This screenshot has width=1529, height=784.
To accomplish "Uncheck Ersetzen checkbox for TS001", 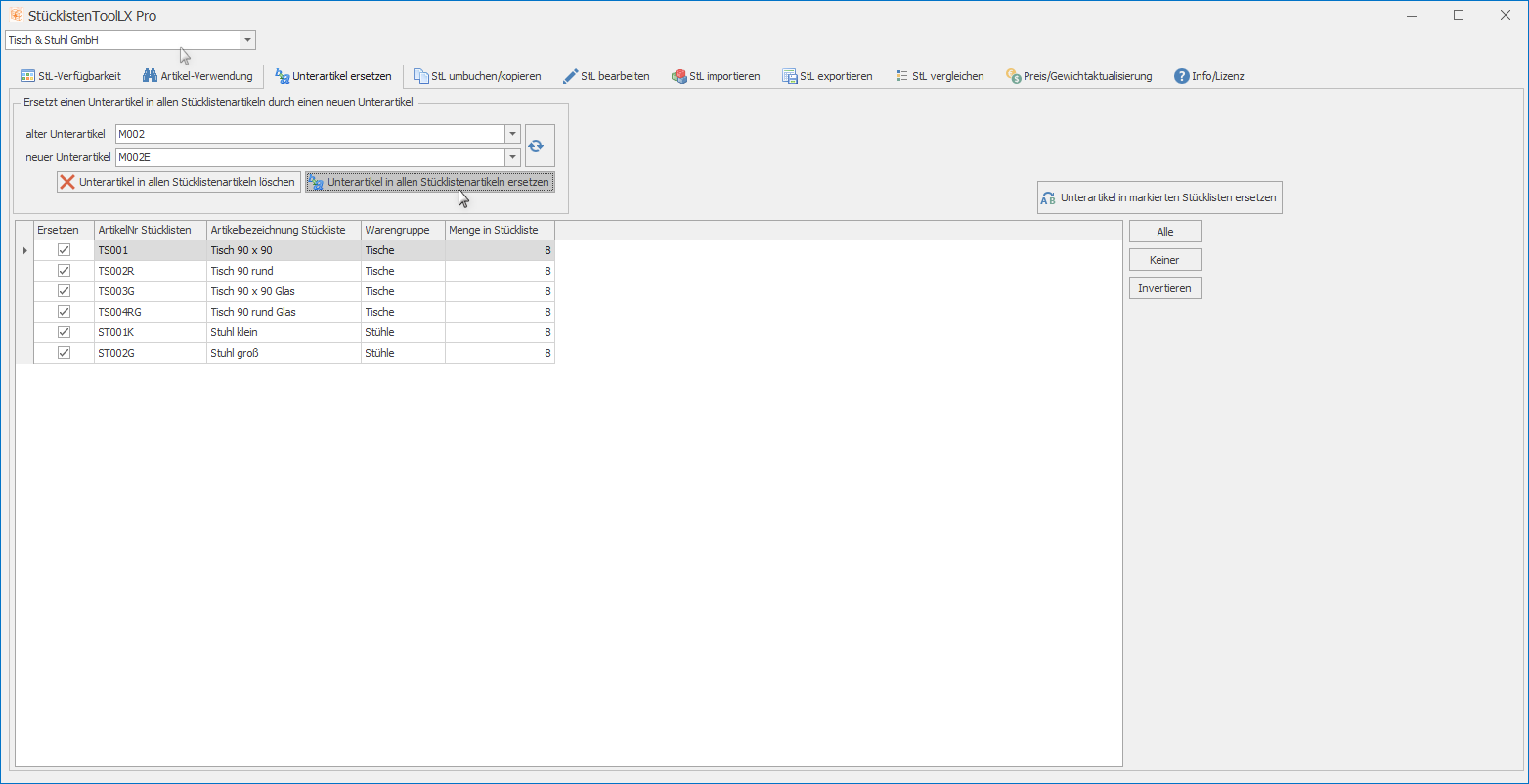I will click(65, 250).
